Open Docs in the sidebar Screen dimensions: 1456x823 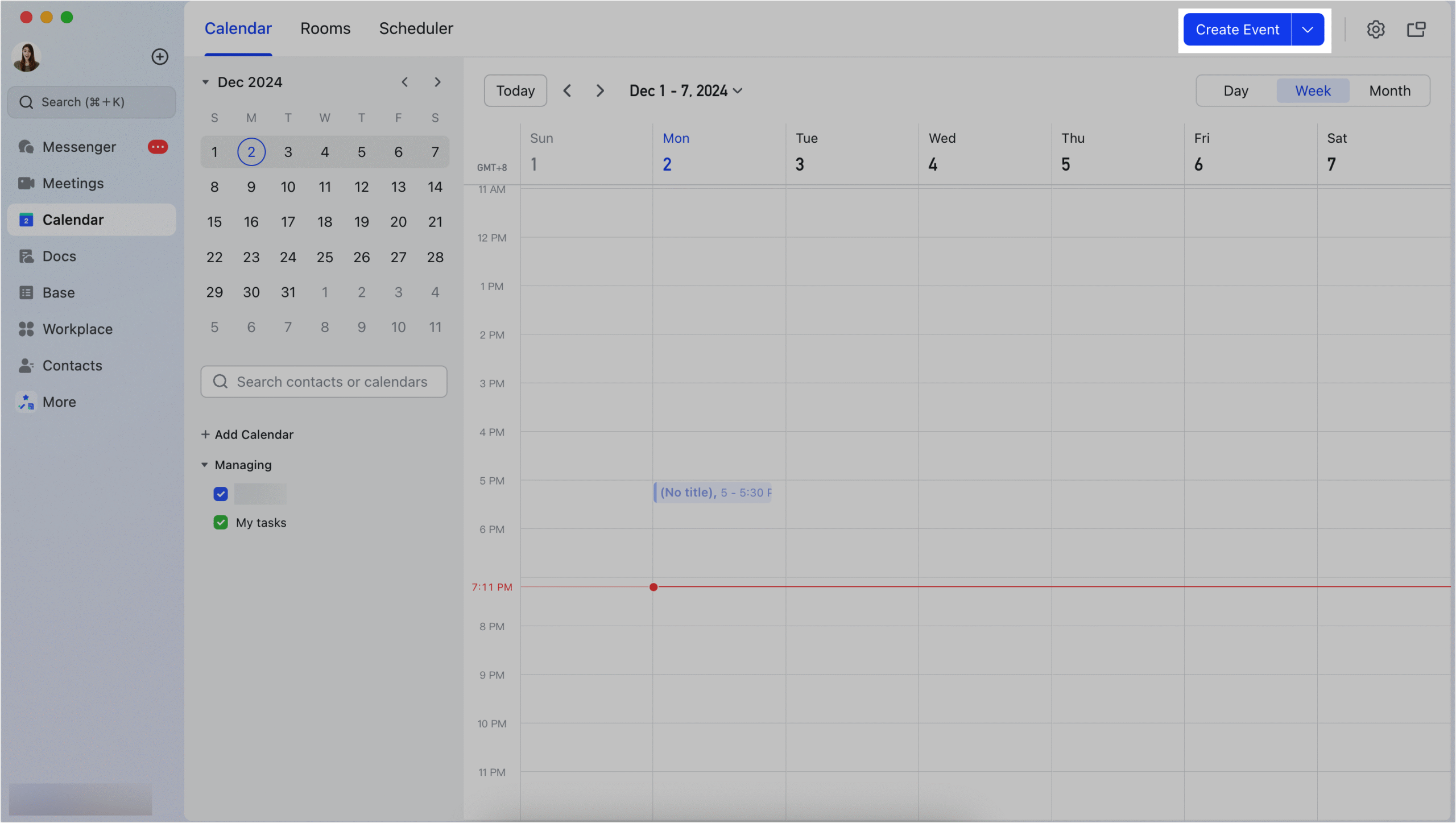pyautogui.click(x=91, y=256)
